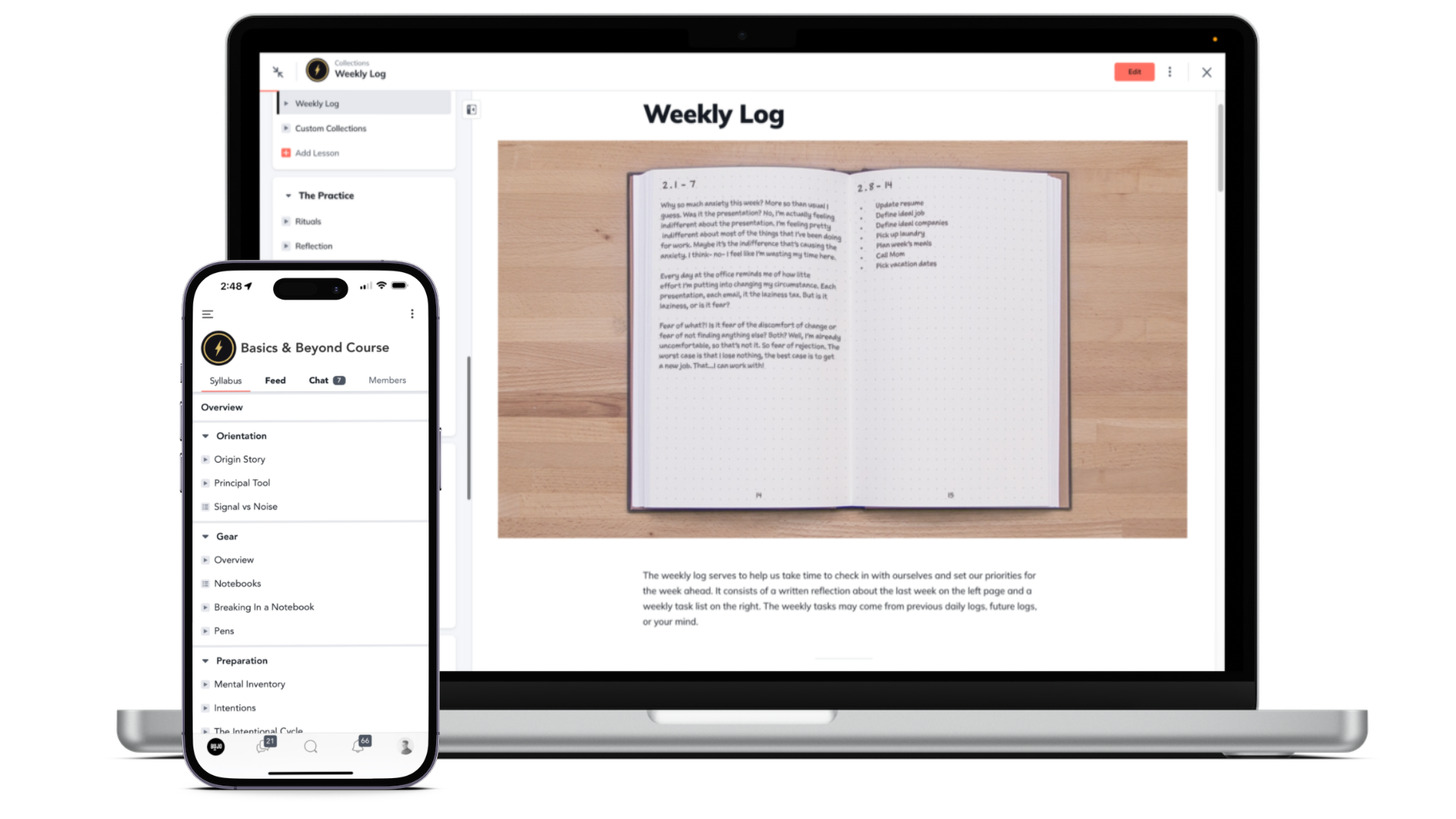Click the hamburger menu icon
This screenshot has height=819, width=1456.
[207, 314]
